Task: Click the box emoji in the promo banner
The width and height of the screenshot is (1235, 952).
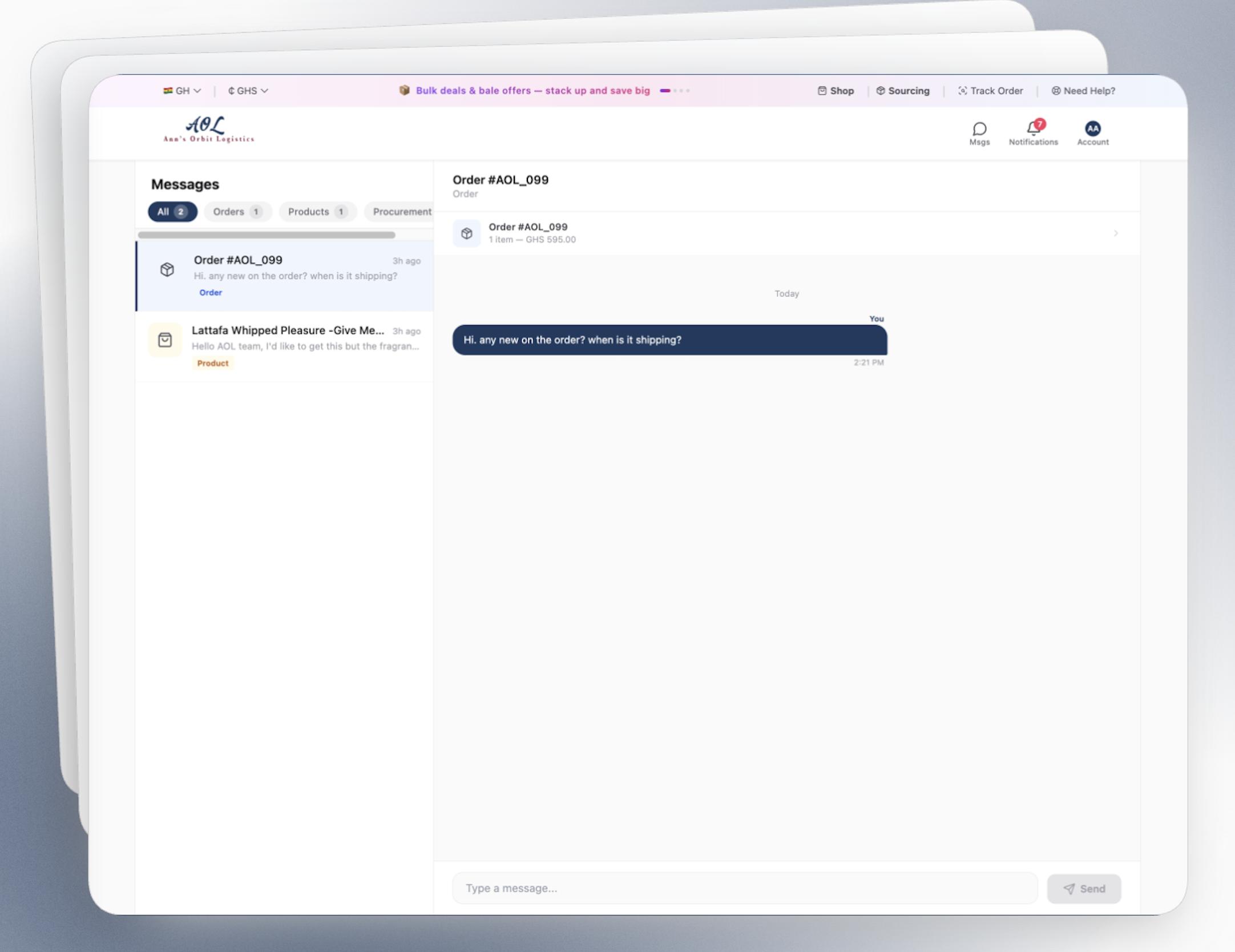Action: click(404, 90)
